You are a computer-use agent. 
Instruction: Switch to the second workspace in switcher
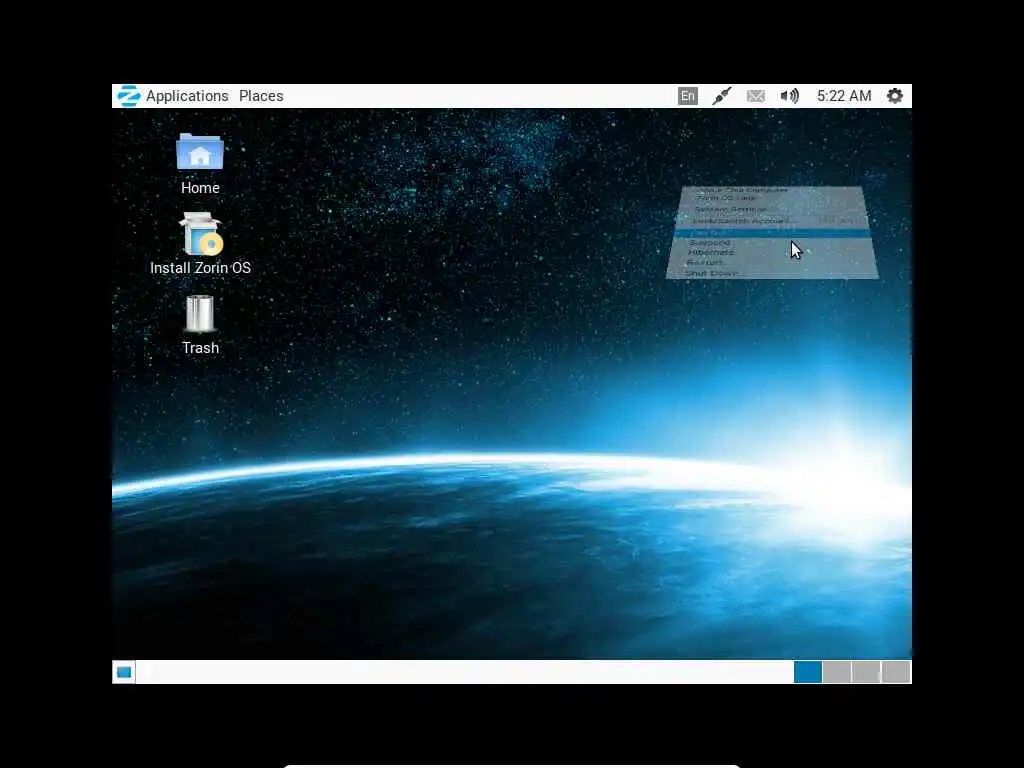[x=837, y=672]
